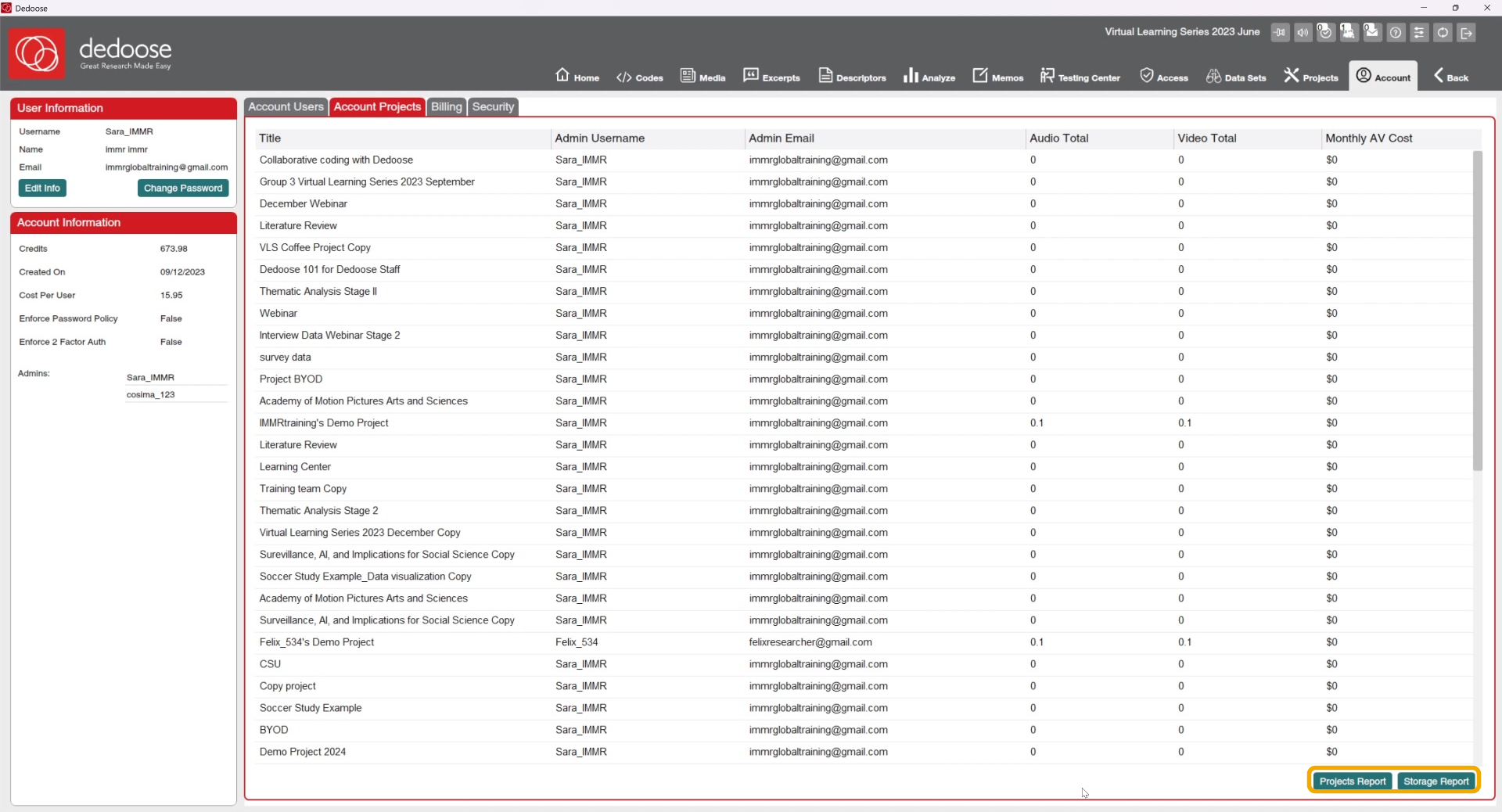Click 'felixresearcher@gmail.com' email cell

810,642
